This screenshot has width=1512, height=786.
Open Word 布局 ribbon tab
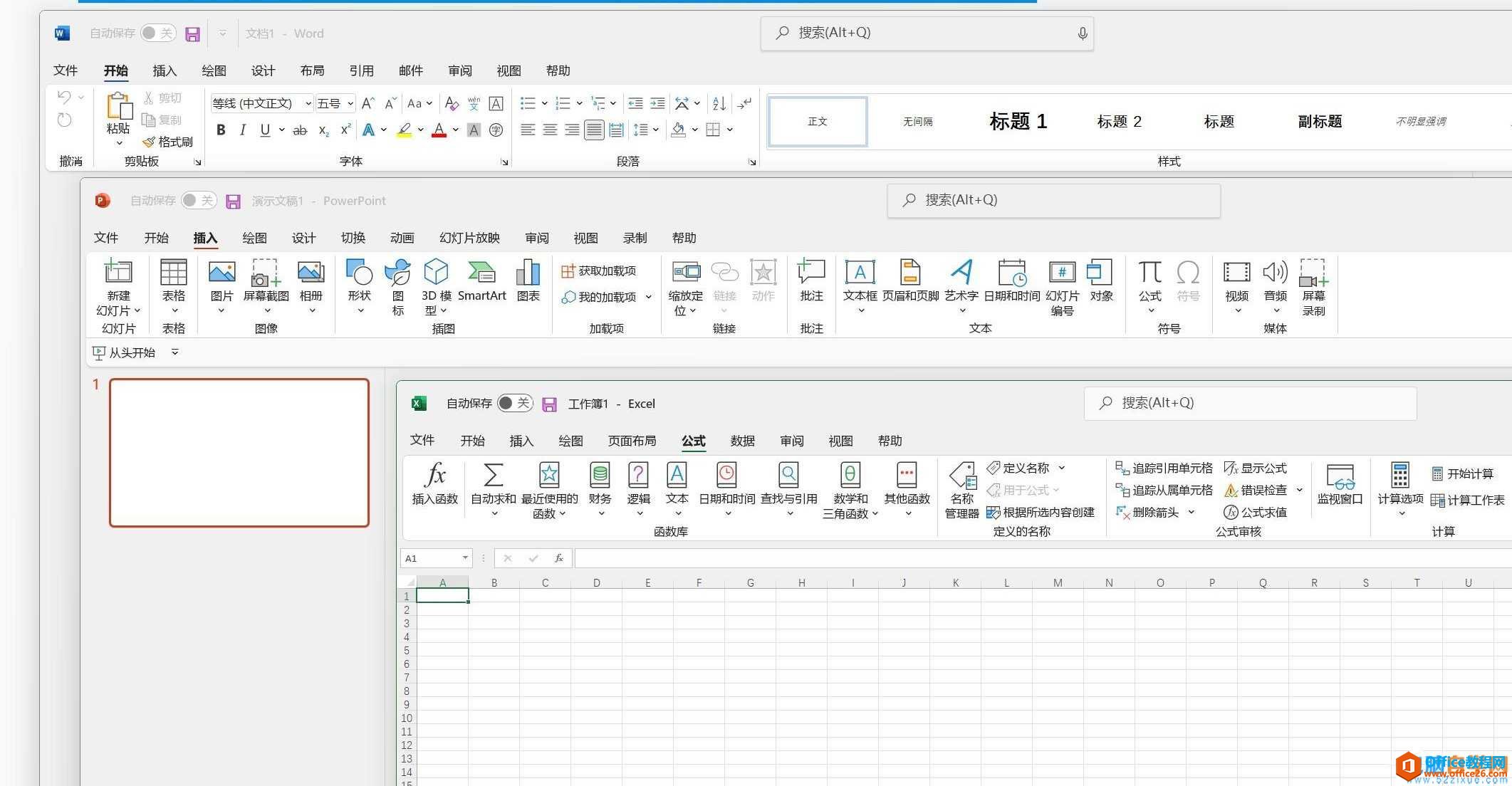pos(312,70)
